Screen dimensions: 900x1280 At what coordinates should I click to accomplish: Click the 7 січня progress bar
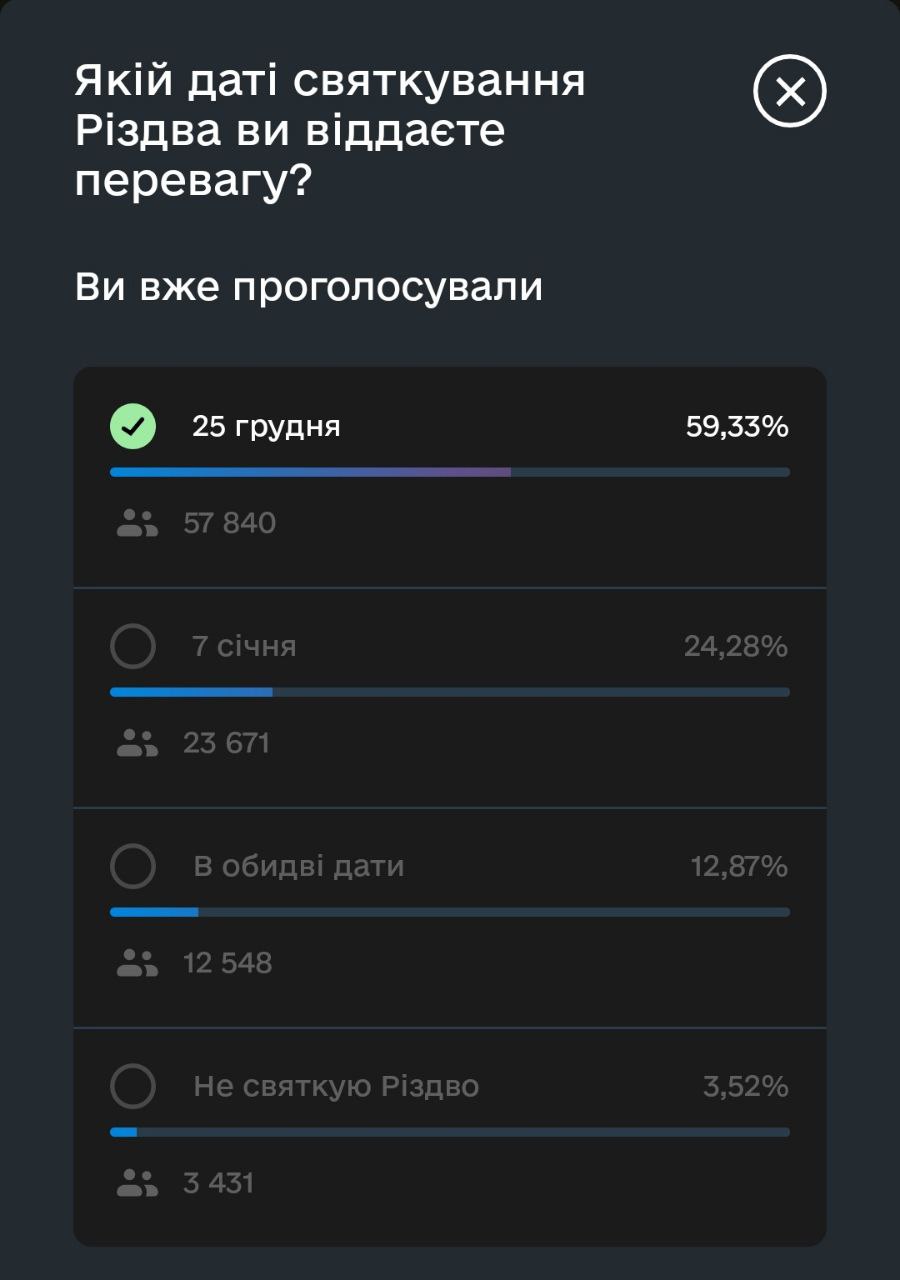point(450,692)
